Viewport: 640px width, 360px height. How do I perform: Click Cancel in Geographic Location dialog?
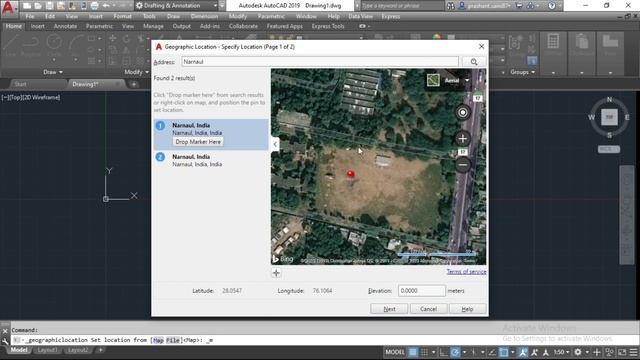(428, 309)
